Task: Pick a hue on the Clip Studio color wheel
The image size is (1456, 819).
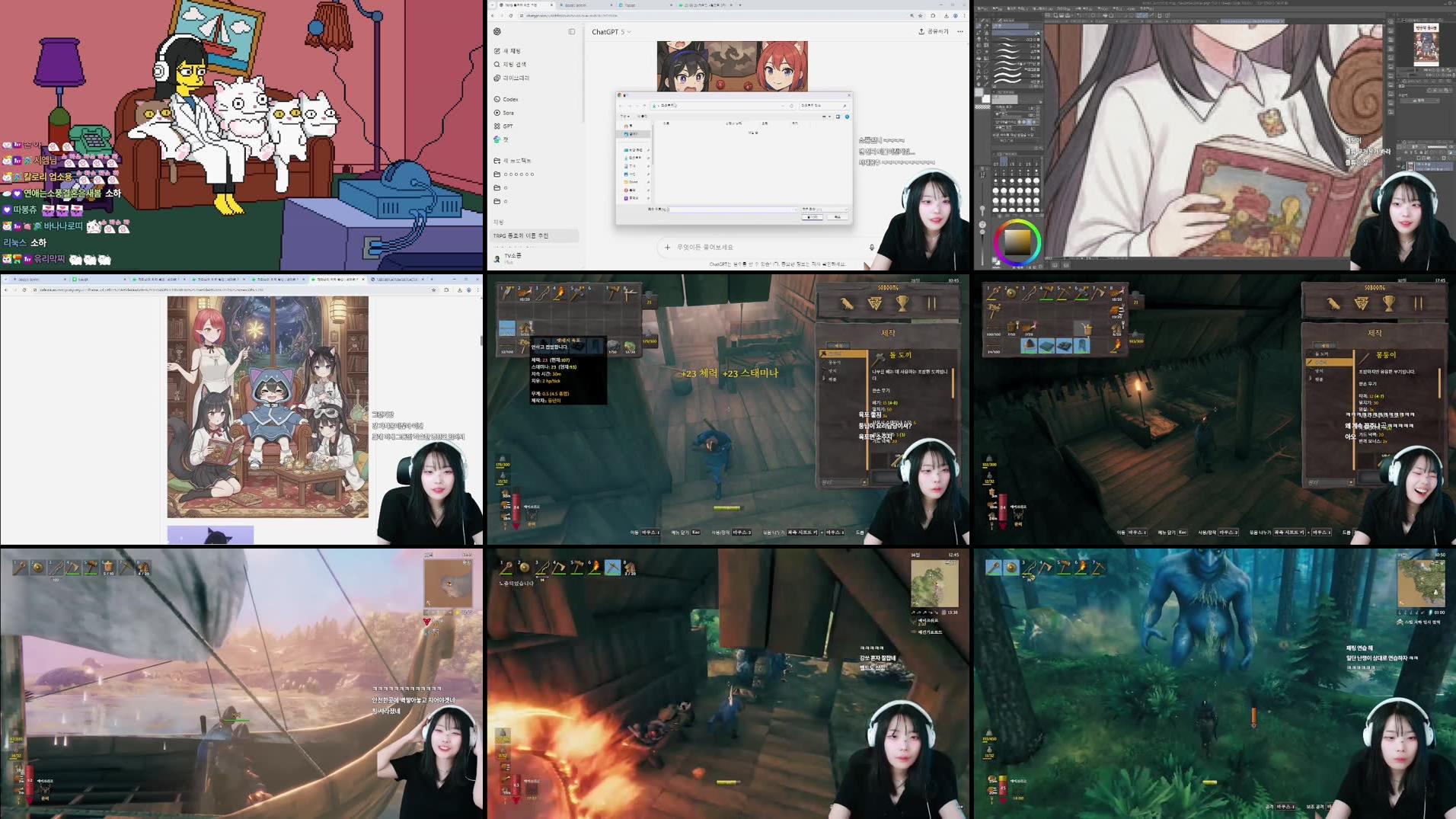Action: tap(1017, 242)
